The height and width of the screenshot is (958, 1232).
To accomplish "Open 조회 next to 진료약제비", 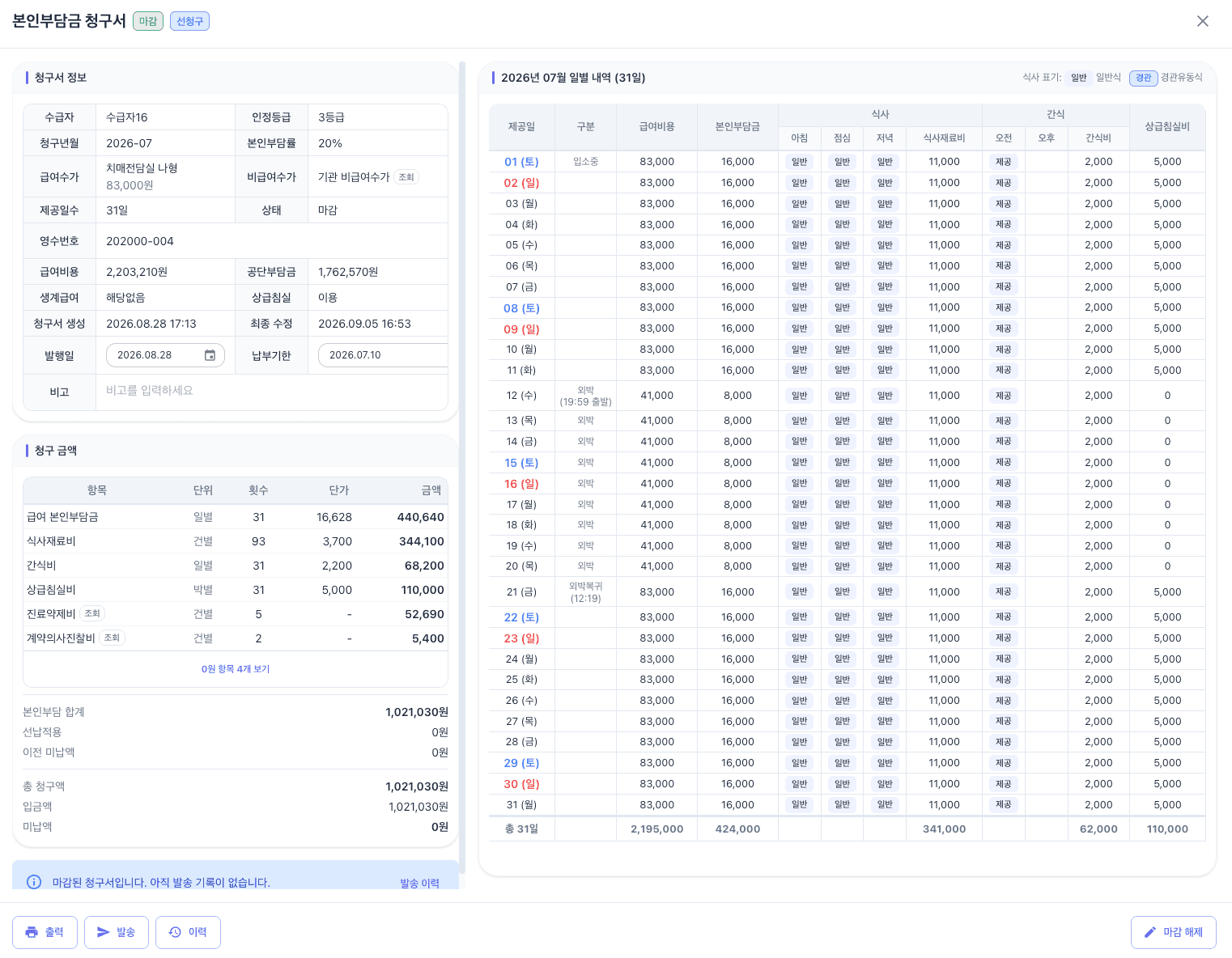I will click(x=92, y=613).
